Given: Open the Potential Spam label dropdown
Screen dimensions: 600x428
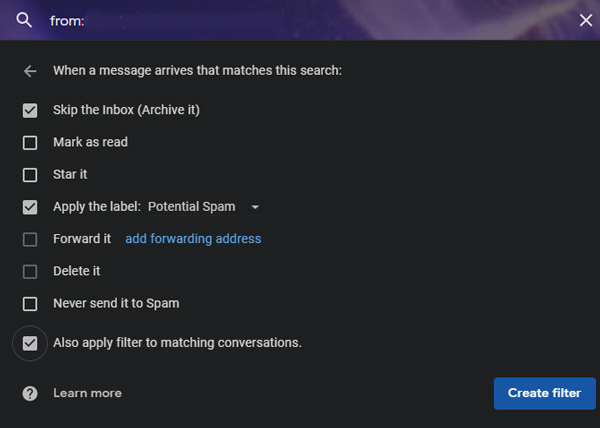Looking at the screenshot, I should point(205,207).
